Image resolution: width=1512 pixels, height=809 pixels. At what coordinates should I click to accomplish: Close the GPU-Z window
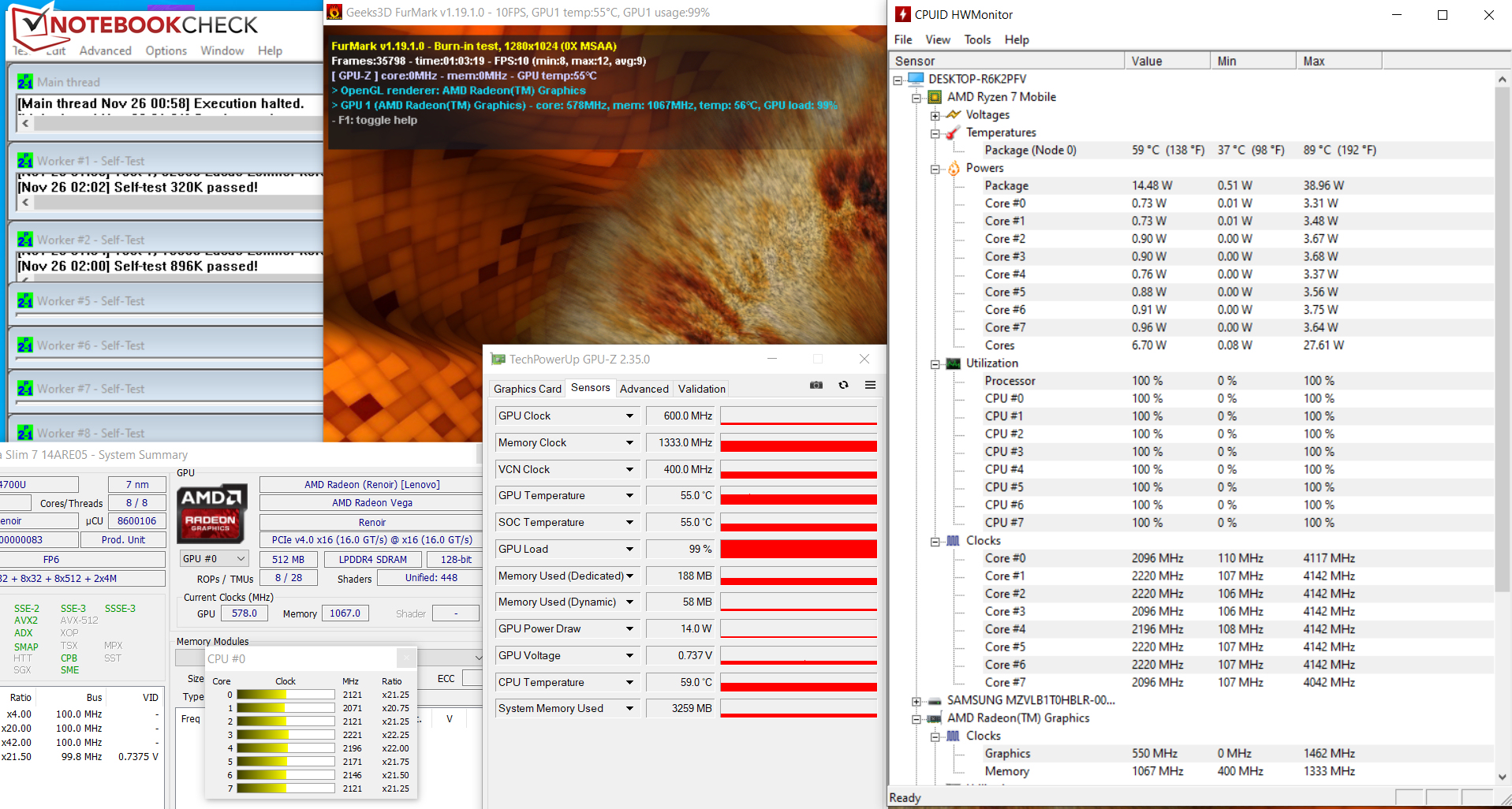point(864,359)
